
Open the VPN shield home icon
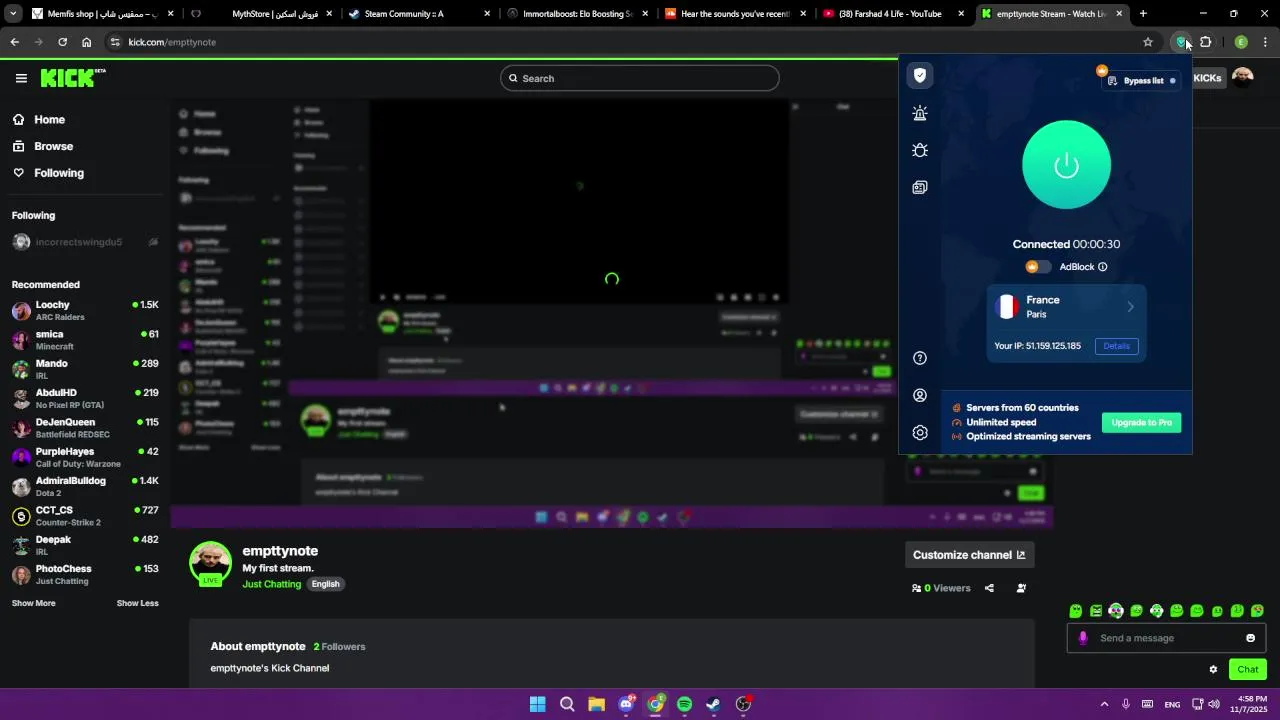point(920,76)
